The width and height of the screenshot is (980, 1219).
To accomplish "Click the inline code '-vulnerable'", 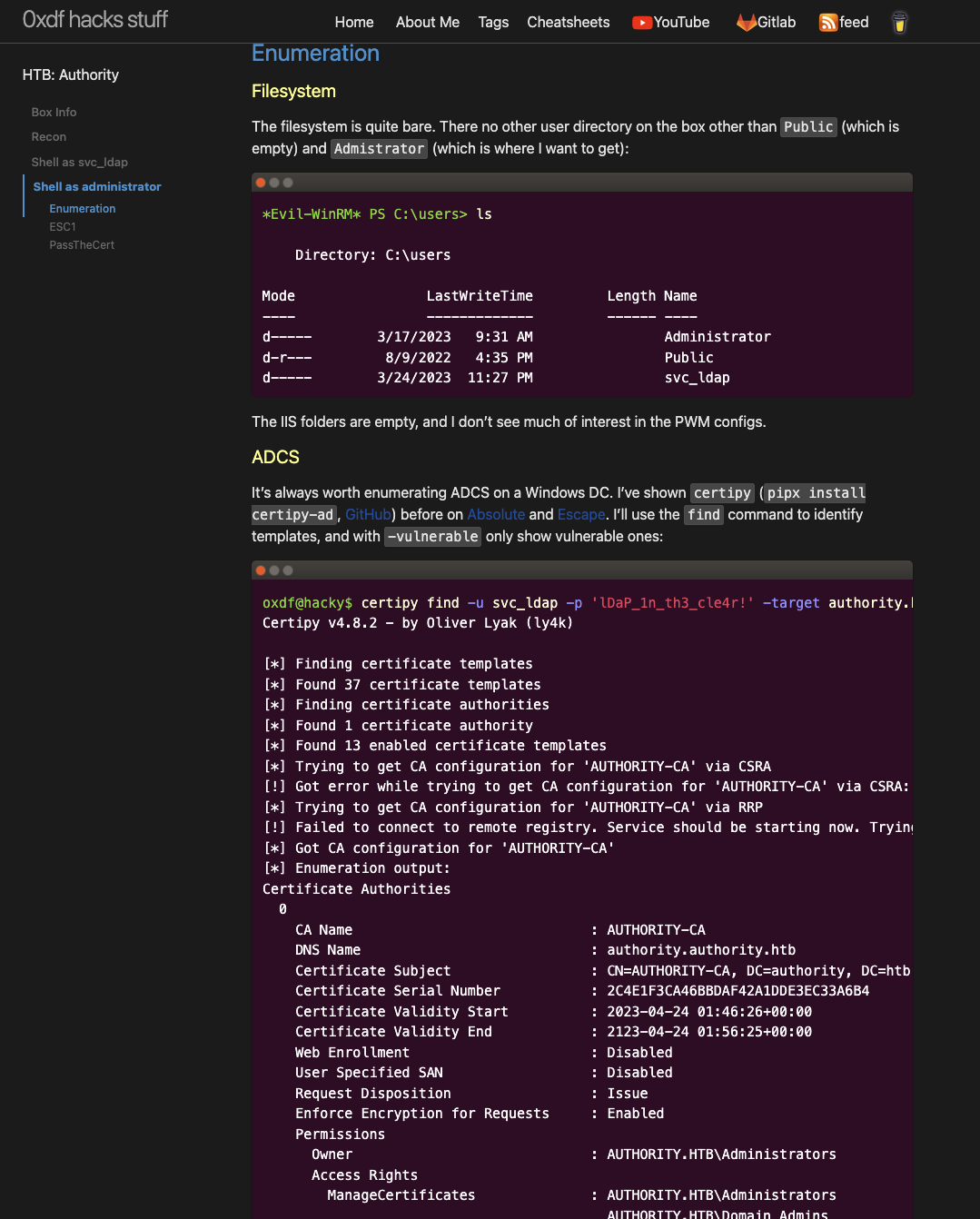I will pos(433,537).
